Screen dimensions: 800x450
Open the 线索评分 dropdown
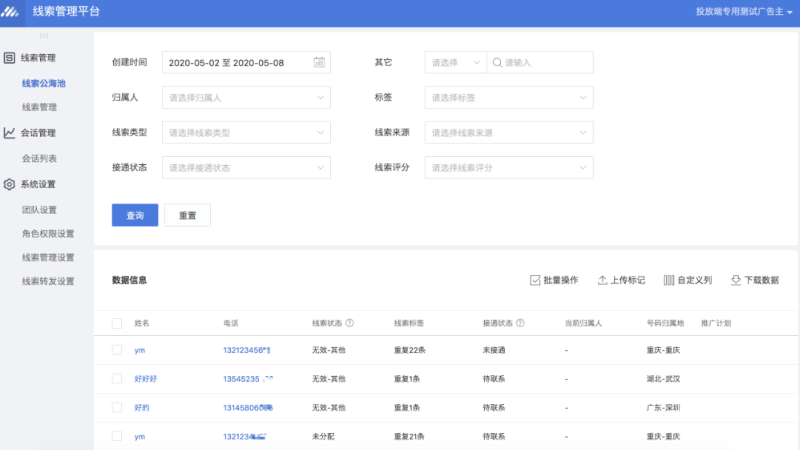(x=509, y=167)
